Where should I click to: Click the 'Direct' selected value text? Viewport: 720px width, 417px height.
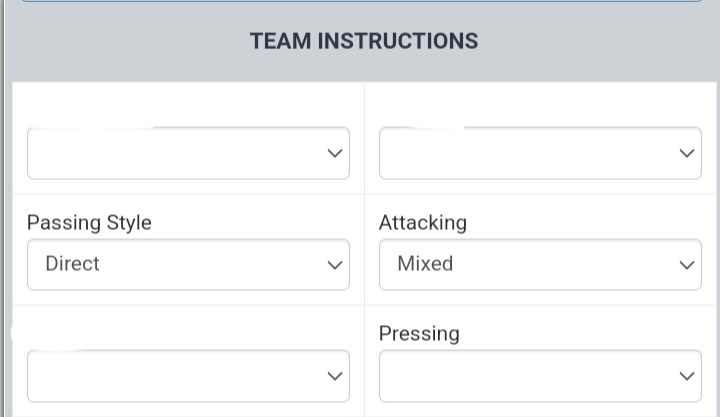(x=73, y=264)
